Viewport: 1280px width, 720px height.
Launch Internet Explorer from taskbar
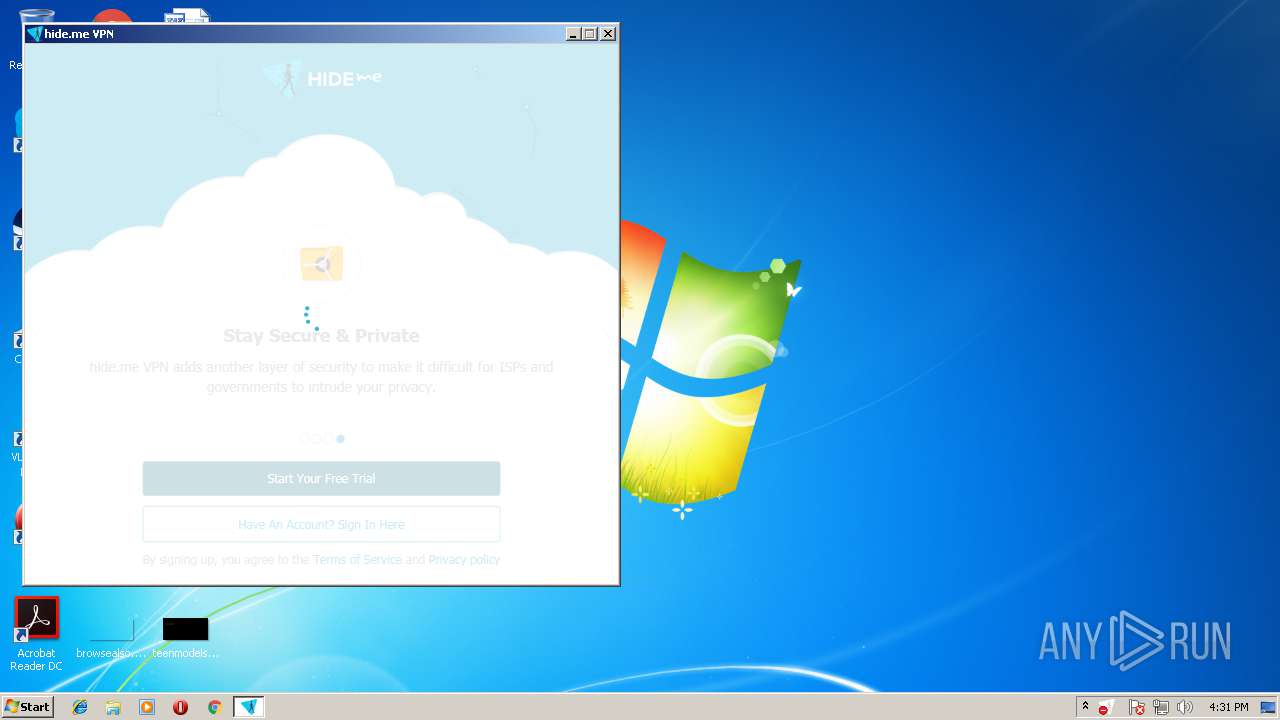[x=80, y=707]
